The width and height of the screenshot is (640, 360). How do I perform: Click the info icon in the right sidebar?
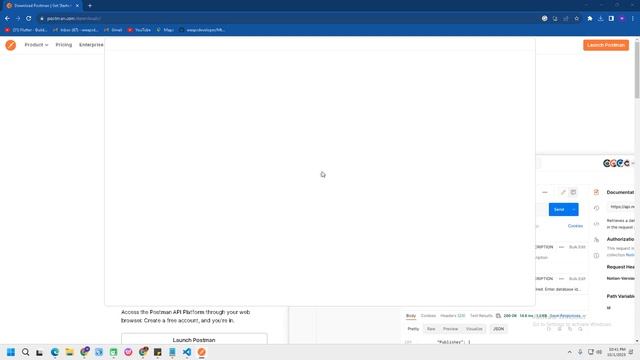click(x=596, y=256)
